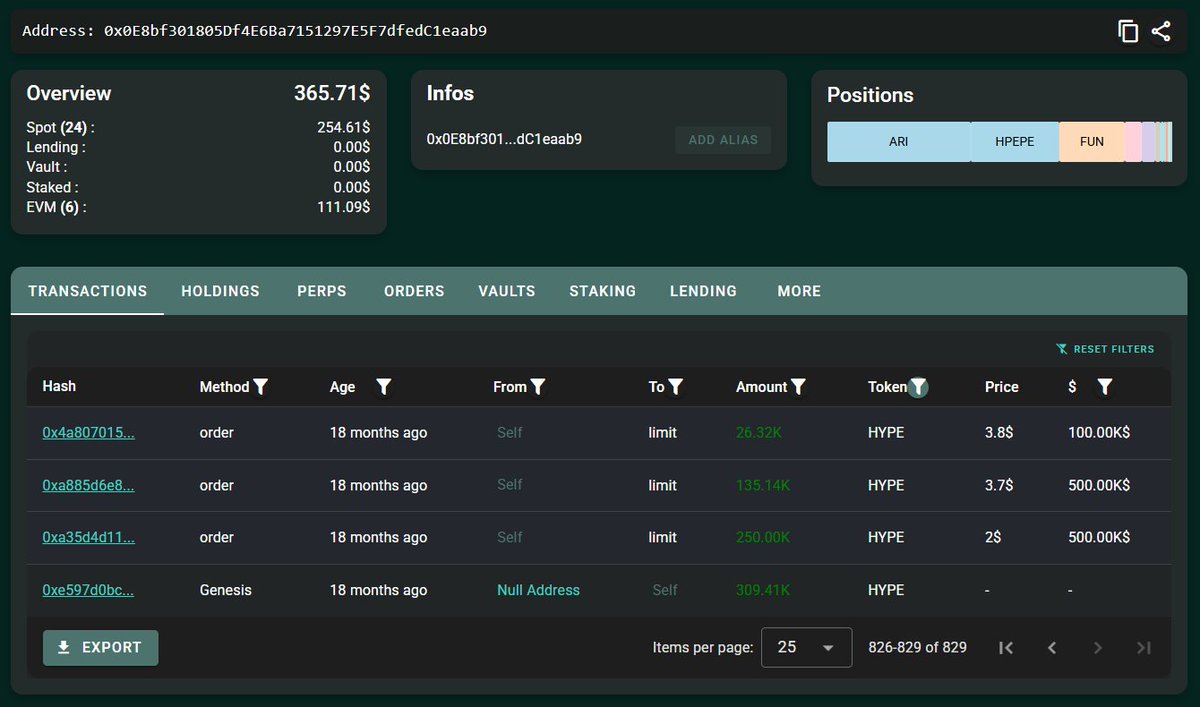This screenshot has height=707, width=1200.
Task: Open the Amount filter
Action: click(x=799, y=387)
